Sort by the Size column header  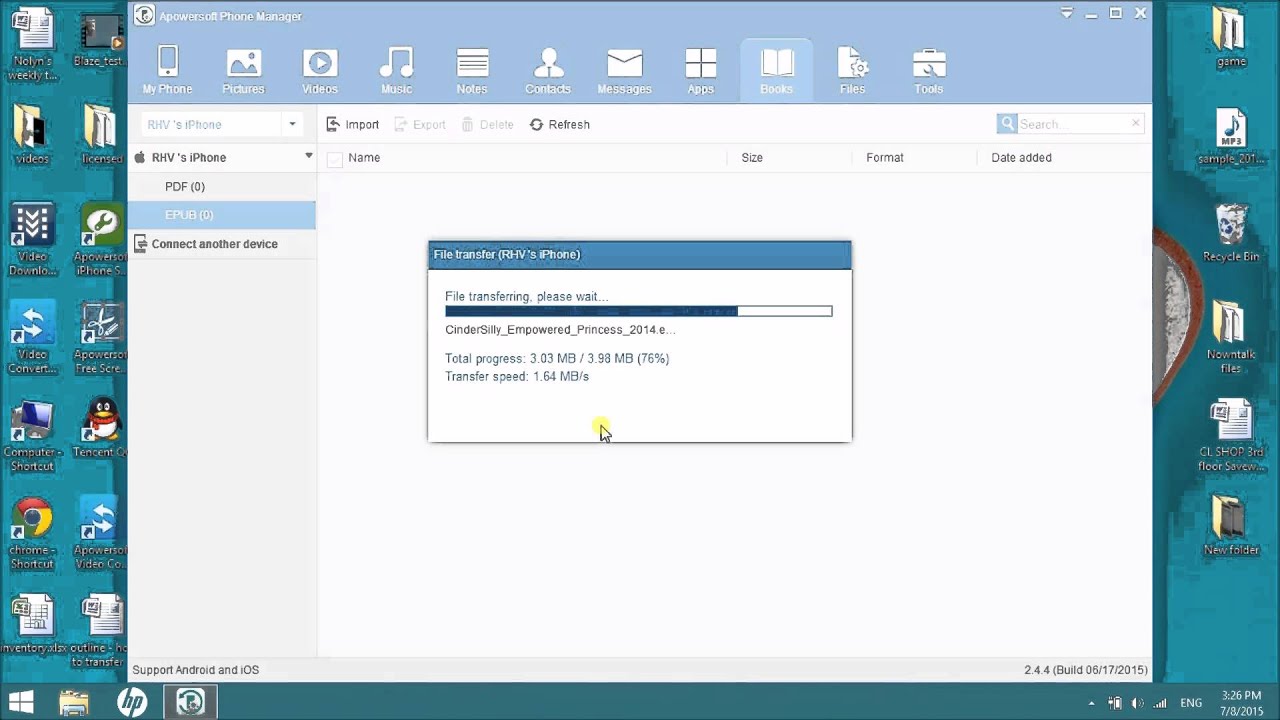coord(752,158)
